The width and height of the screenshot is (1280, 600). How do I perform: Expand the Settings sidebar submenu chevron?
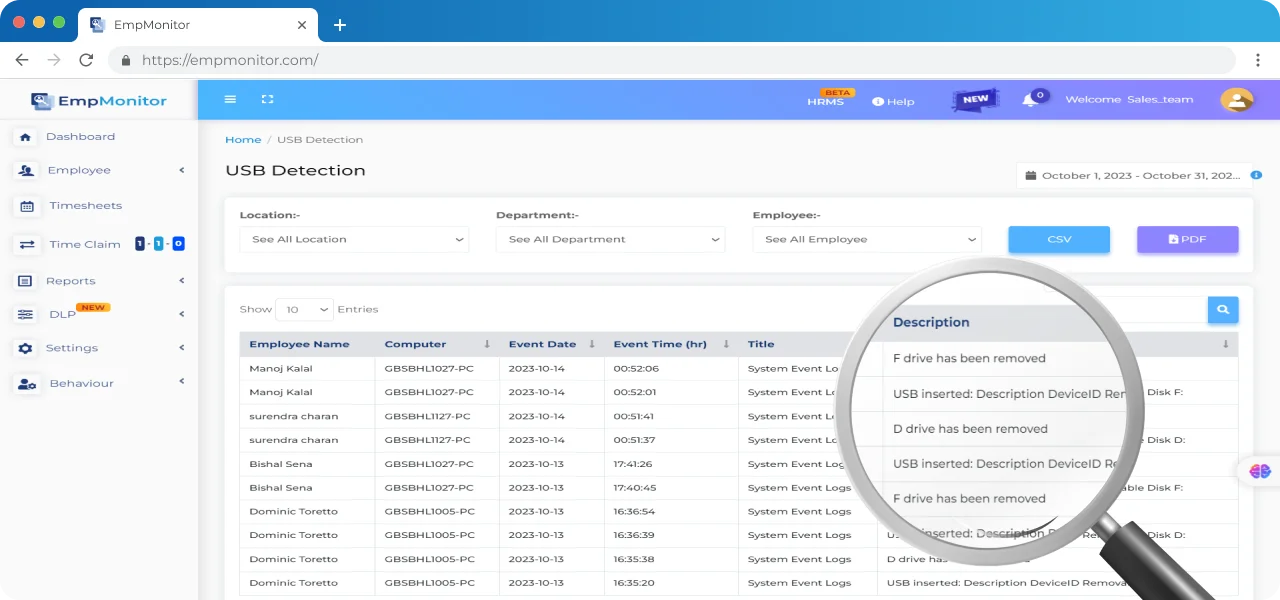[182, 348]
